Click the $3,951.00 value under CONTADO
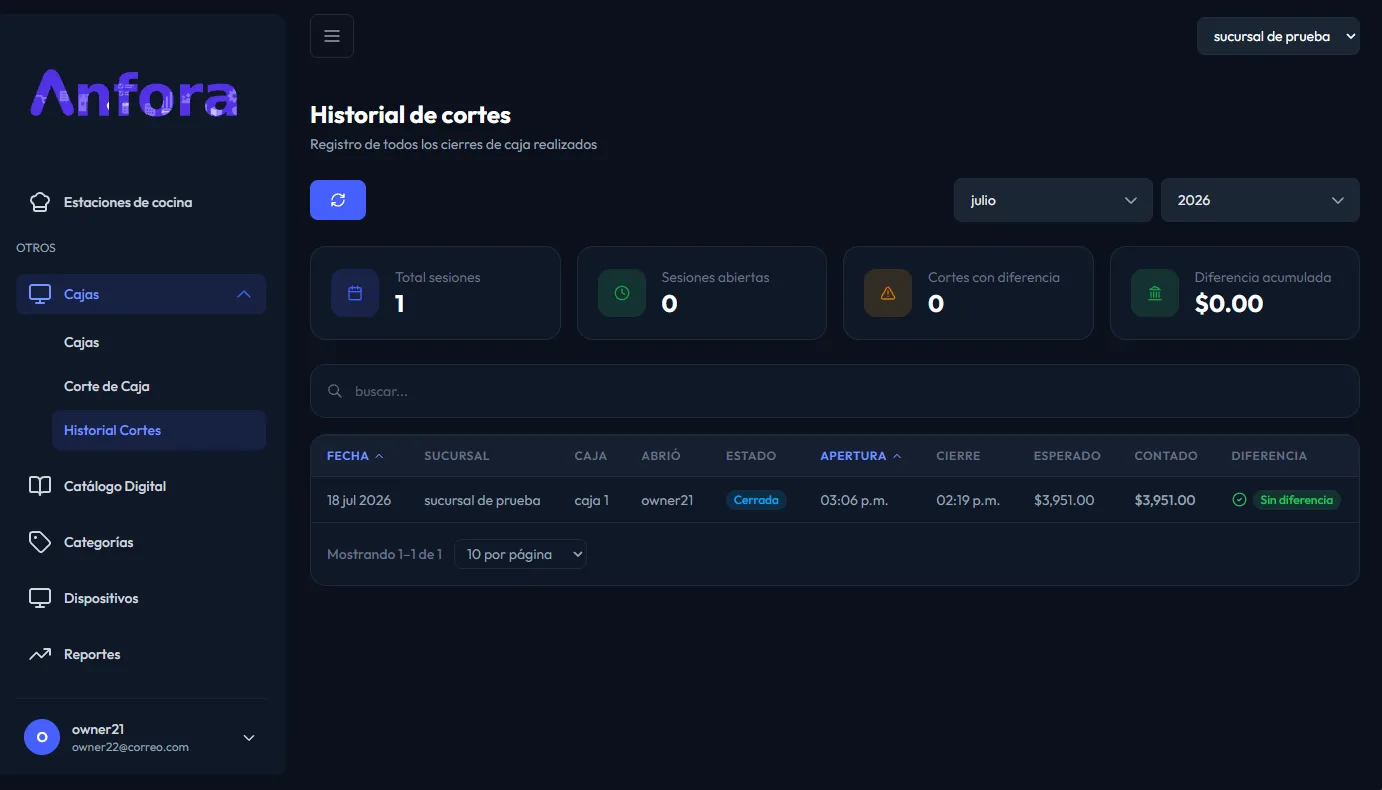 pyautogui.click(x=1165, y=500)
